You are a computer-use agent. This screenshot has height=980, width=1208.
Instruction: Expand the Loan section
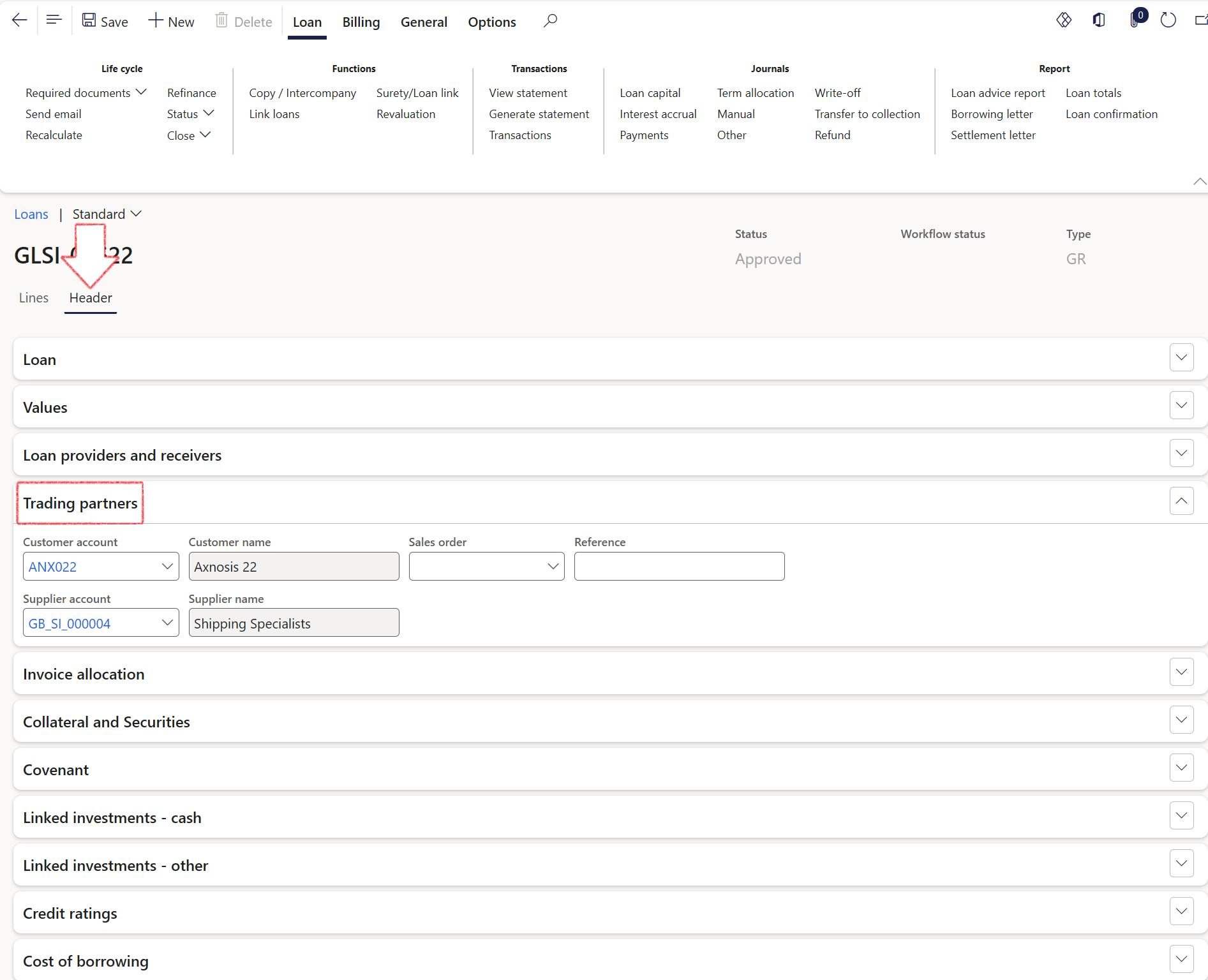(1181, 357)
